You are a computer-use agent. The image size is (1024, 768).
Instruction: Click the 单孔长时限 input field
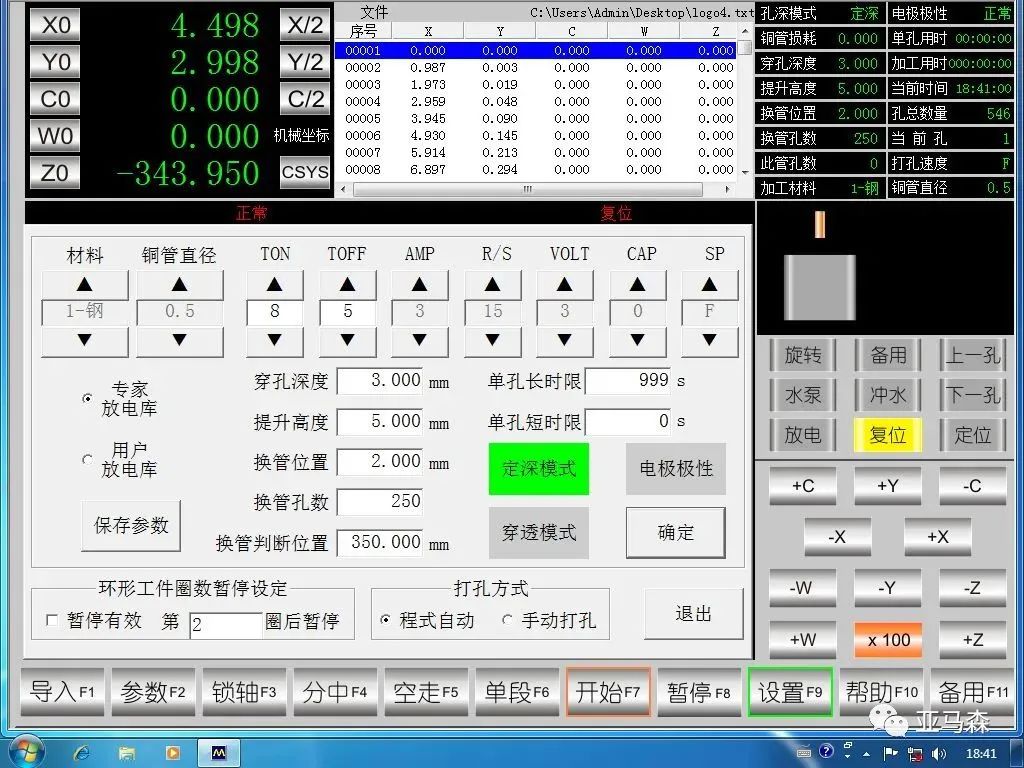click(628, 381)
